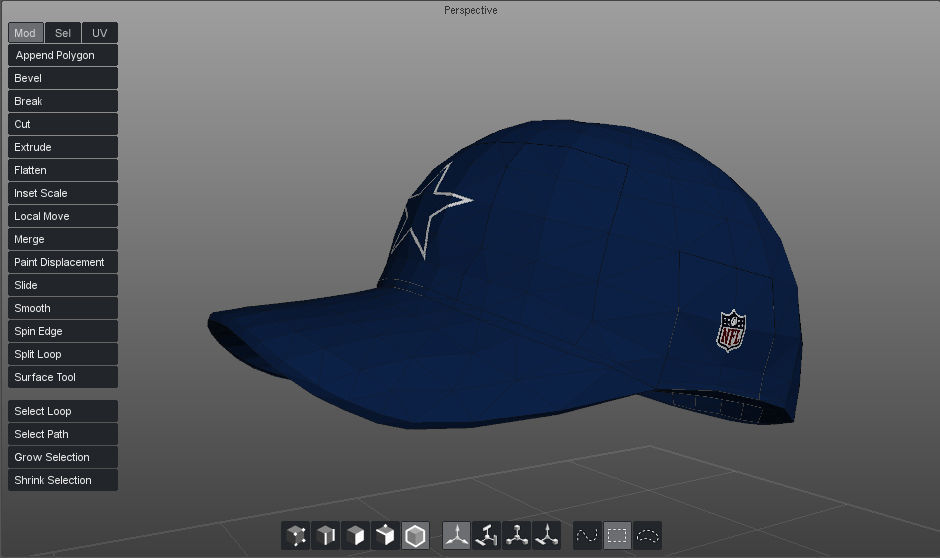This screenshot has width=940, height=558.
Task: Click the Select Path button
Action: coord(63,434)
